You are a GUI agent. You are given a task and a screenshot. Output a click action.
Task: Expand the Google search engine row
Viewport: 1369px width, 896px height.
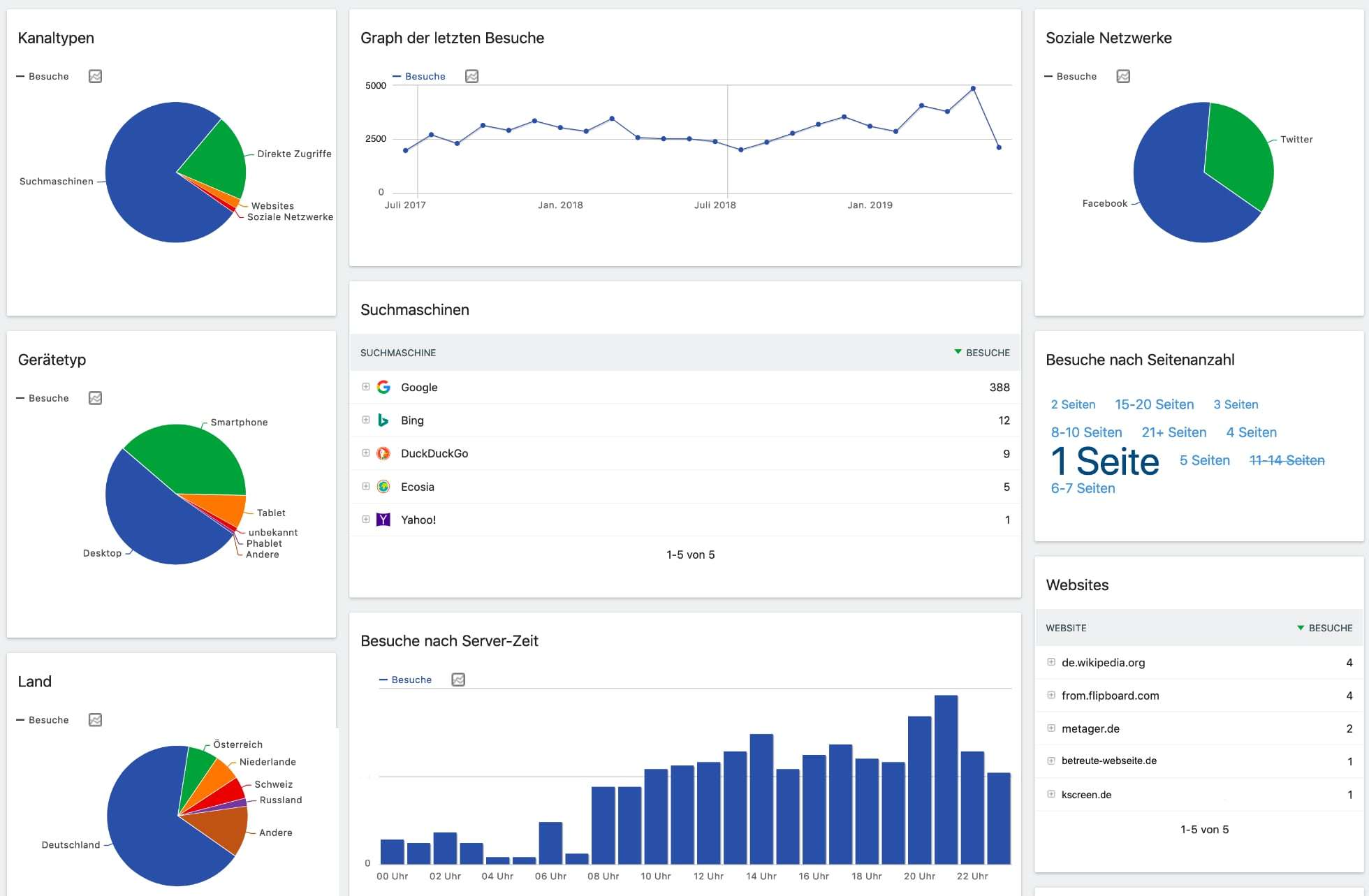[x=366, y=387]
